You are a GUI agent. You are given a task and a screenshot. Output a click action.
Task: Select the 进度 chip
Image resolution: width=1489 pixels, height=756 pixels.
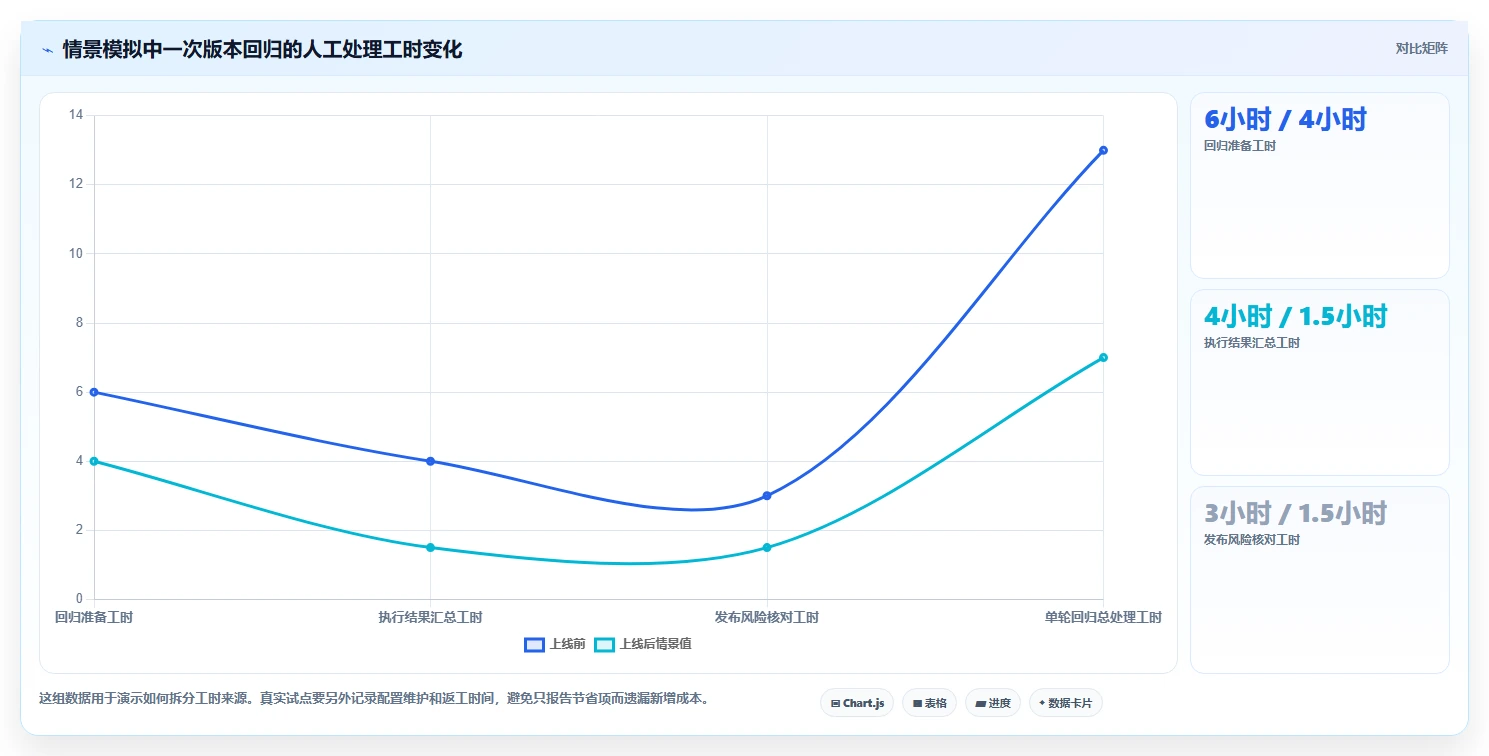coord(992,703)
